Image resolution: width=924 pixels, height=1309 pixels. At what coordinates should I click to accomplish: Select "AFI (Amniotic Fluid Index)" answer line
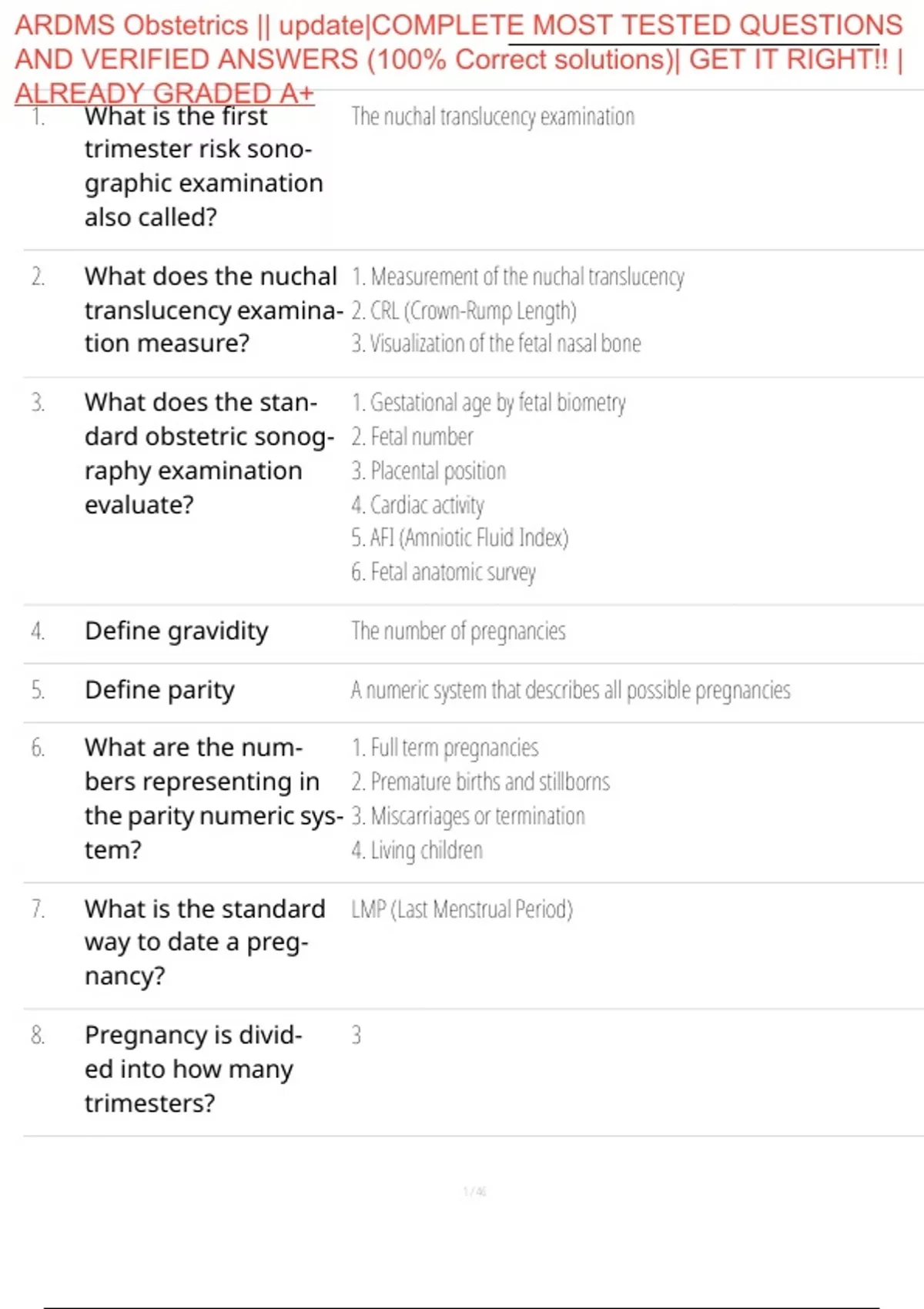click(x=460, y=537)
